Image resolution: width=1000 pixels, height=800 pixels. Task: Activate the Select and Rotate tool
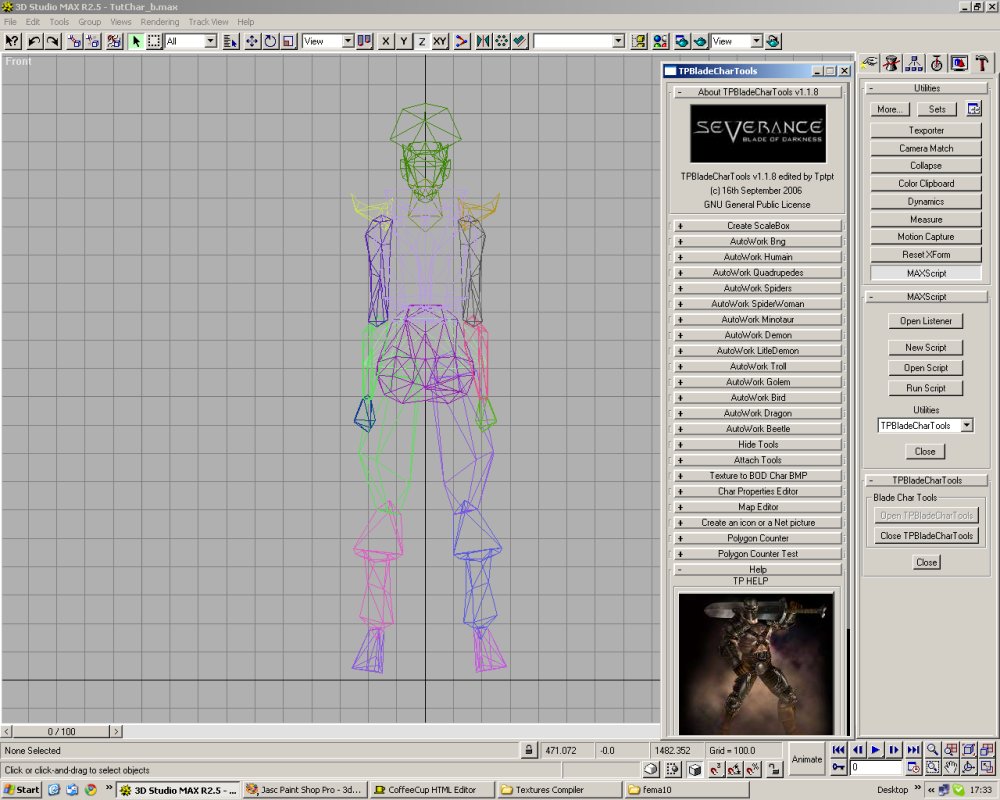pos(270,41)
